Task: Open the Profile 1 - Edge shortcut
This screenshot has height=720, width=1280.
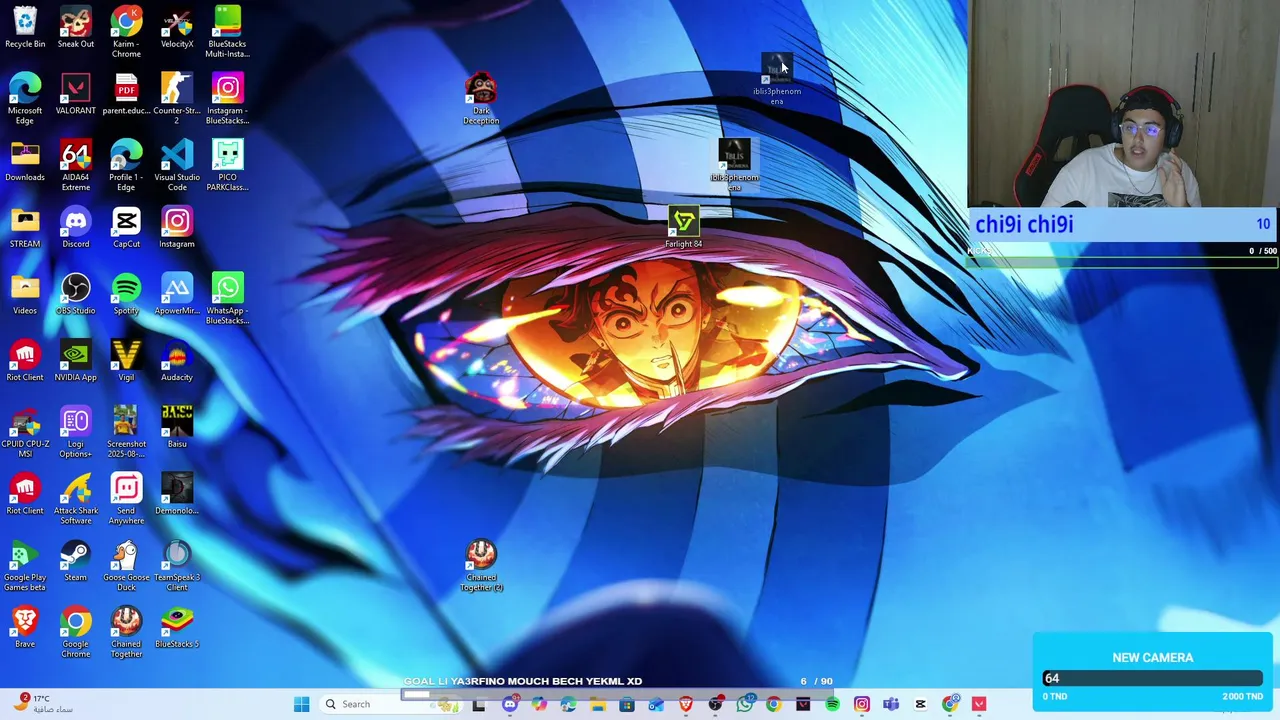Action: point(126,166)
